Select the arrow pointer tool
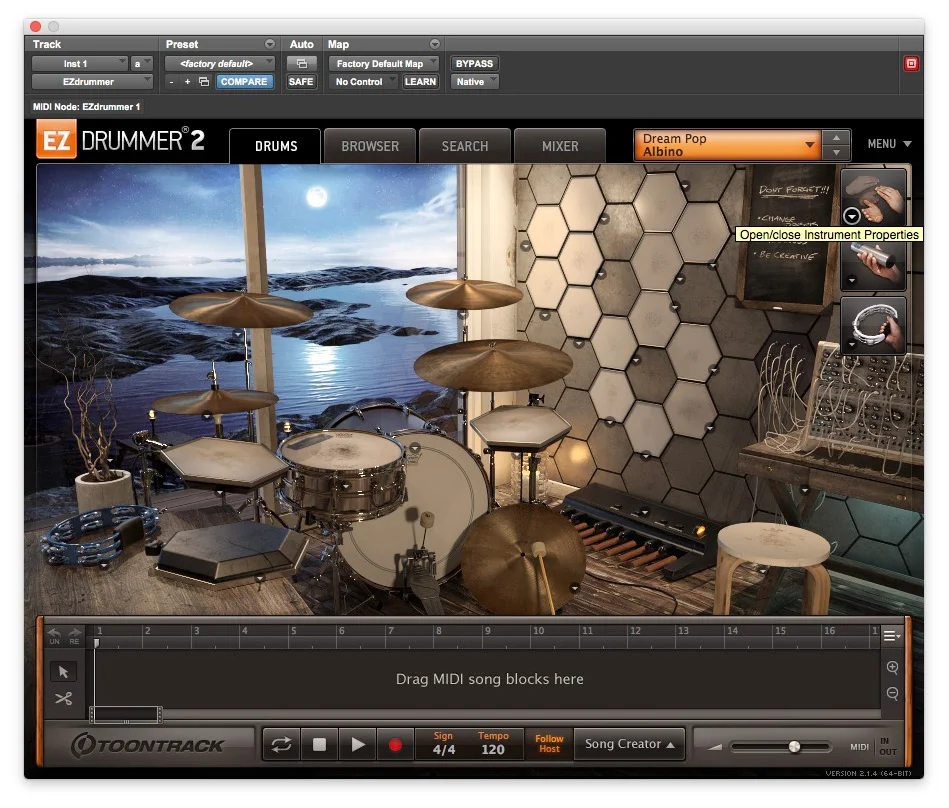This screenshot has height=808, width=949. tap(64, 671)
